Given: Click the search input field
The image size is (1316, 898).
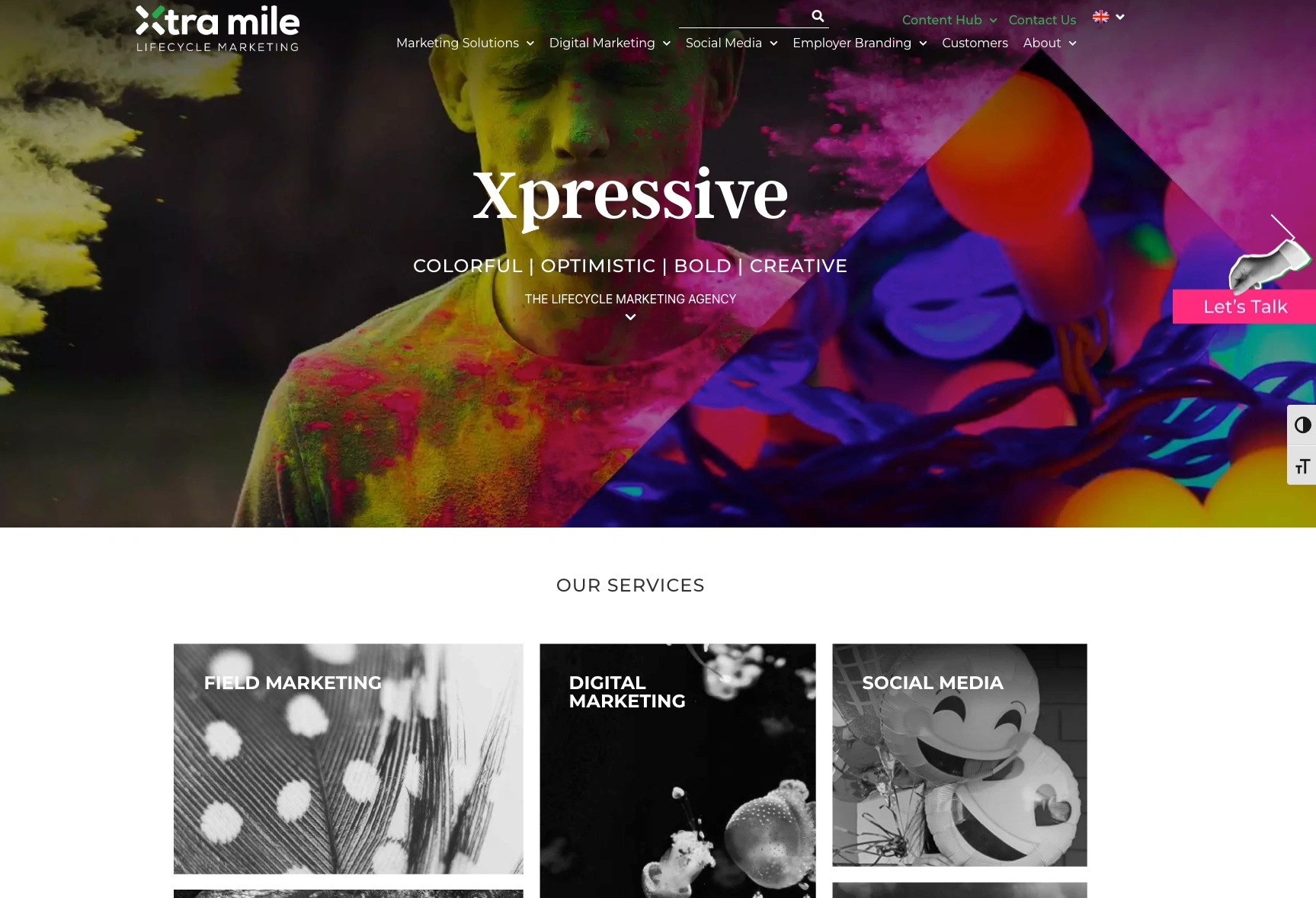Looking at the screenshot, I should pos(743,16).
